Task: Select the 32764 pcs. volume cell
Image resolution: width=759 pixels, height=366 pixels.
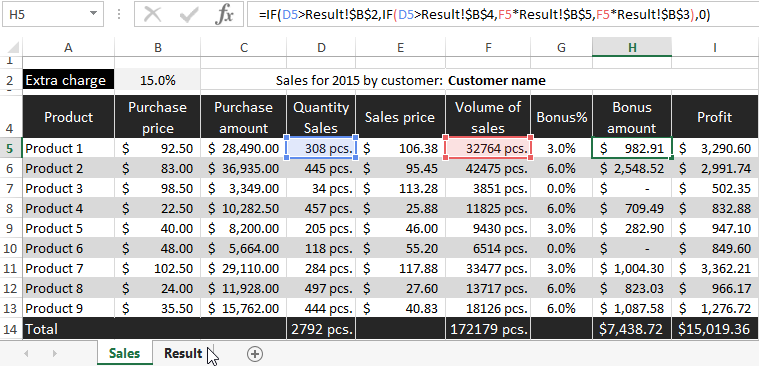Action: click(488, 149)
